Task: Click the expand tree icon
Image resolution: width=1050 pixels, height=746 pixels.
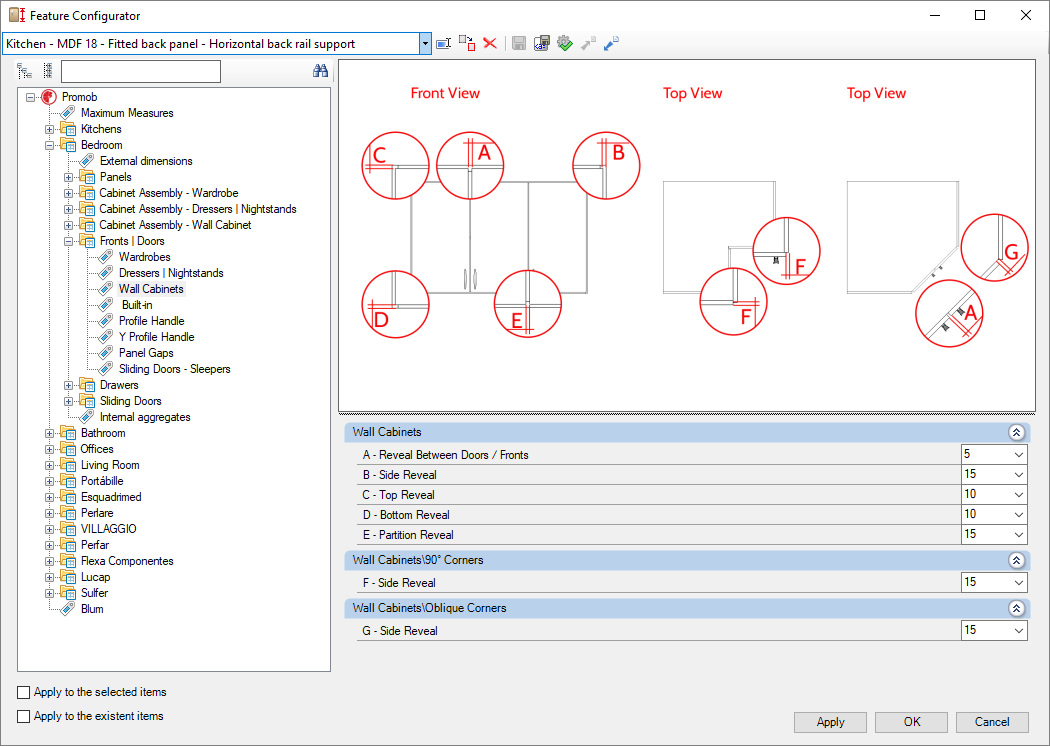Action: [25, 71]
